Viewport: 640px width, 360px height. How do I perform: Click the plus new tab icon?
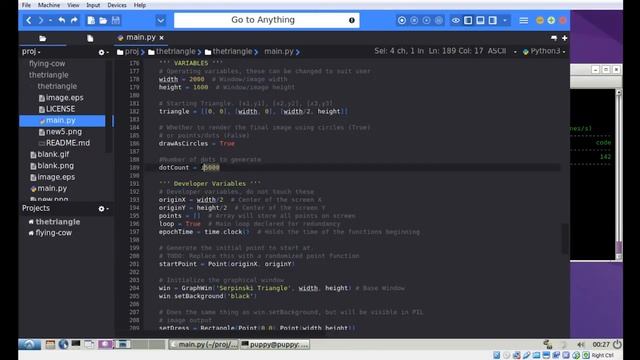click(564, 38)
